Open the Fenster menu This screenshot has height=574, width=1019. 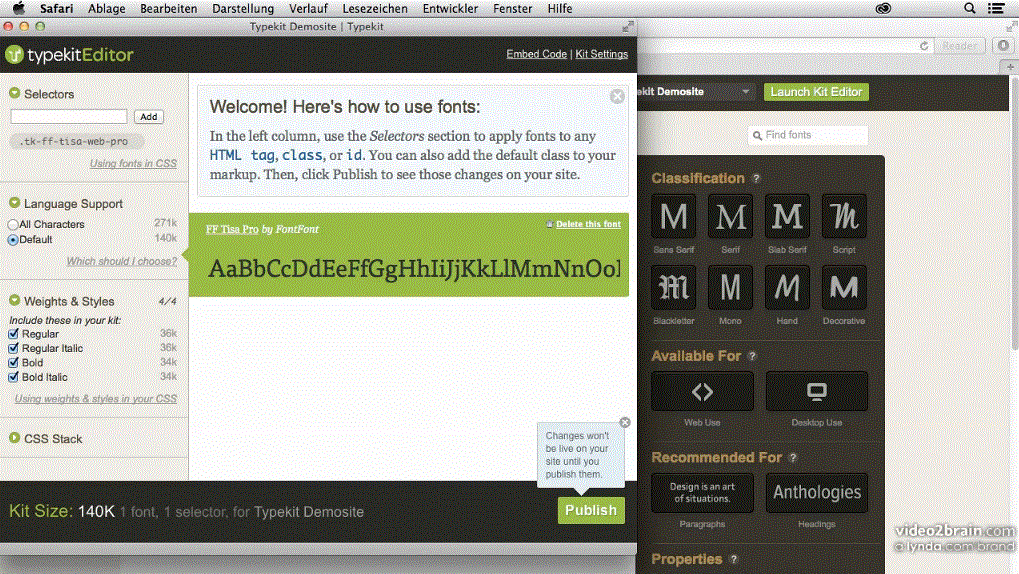(512, 8)
